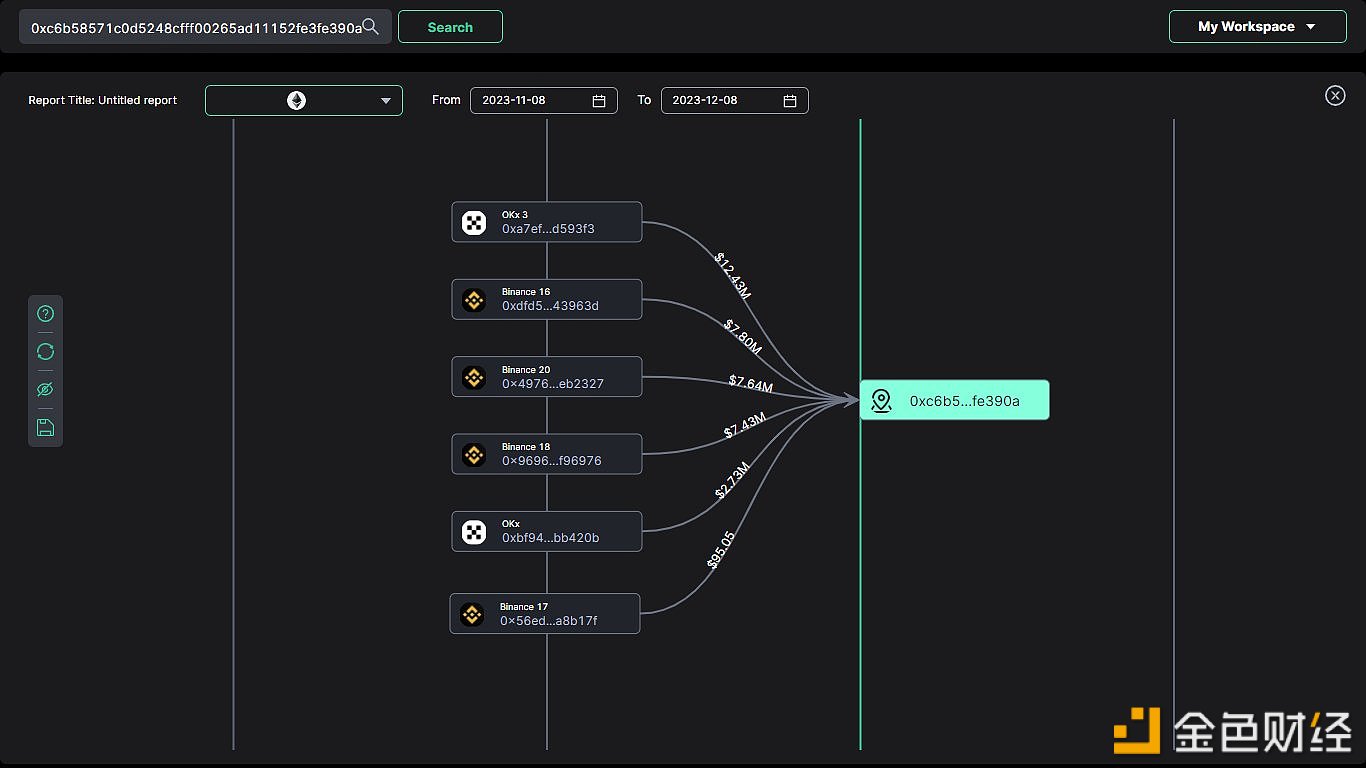Edit the From date 2023-11-08 field

(x=544, y=100)
